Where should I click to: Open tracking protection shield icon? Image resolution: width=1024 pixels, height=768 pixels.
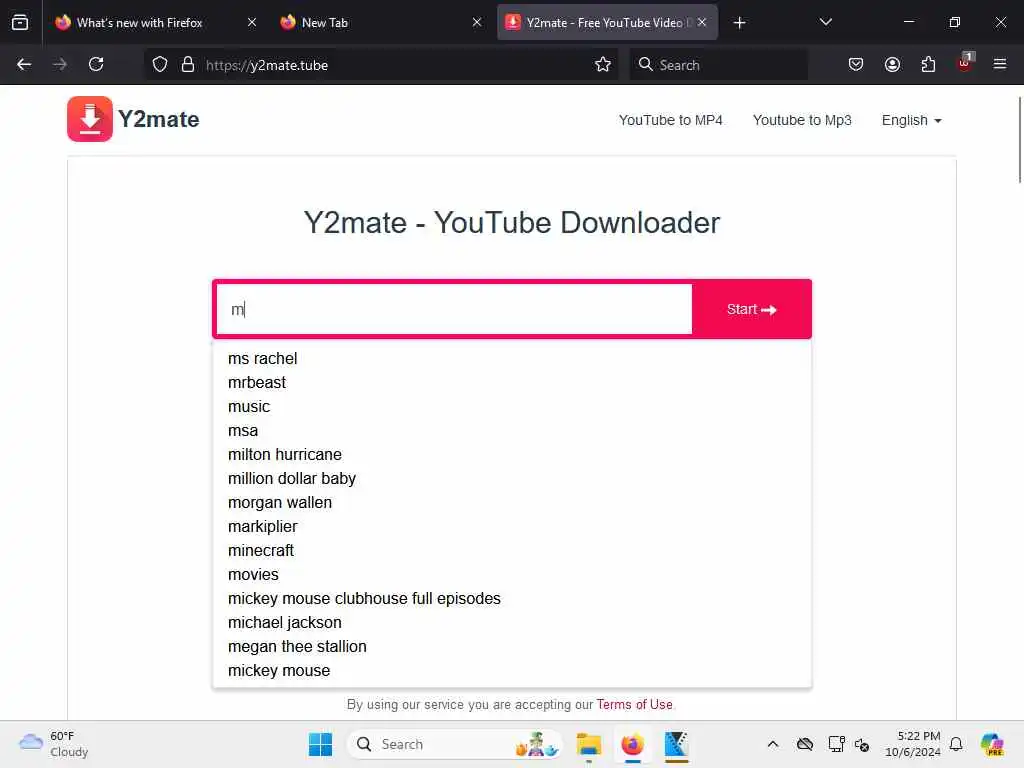point(160,64)
